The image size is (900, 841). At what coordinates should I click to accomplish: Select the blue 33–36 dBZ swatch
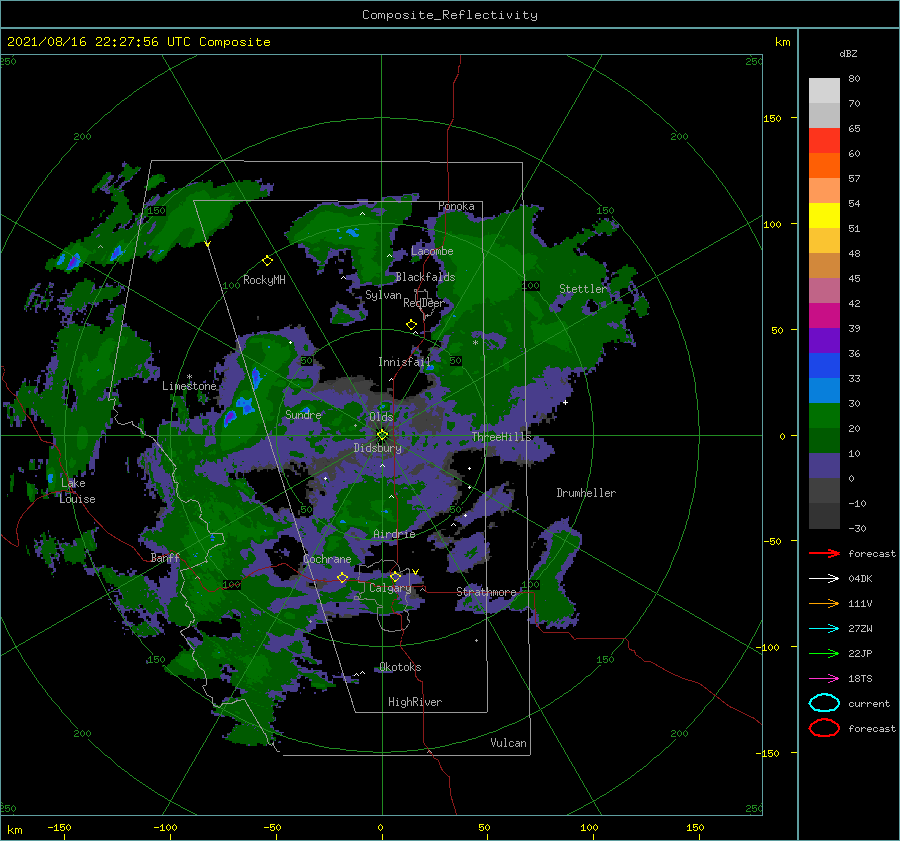click(x=824, y=366)
